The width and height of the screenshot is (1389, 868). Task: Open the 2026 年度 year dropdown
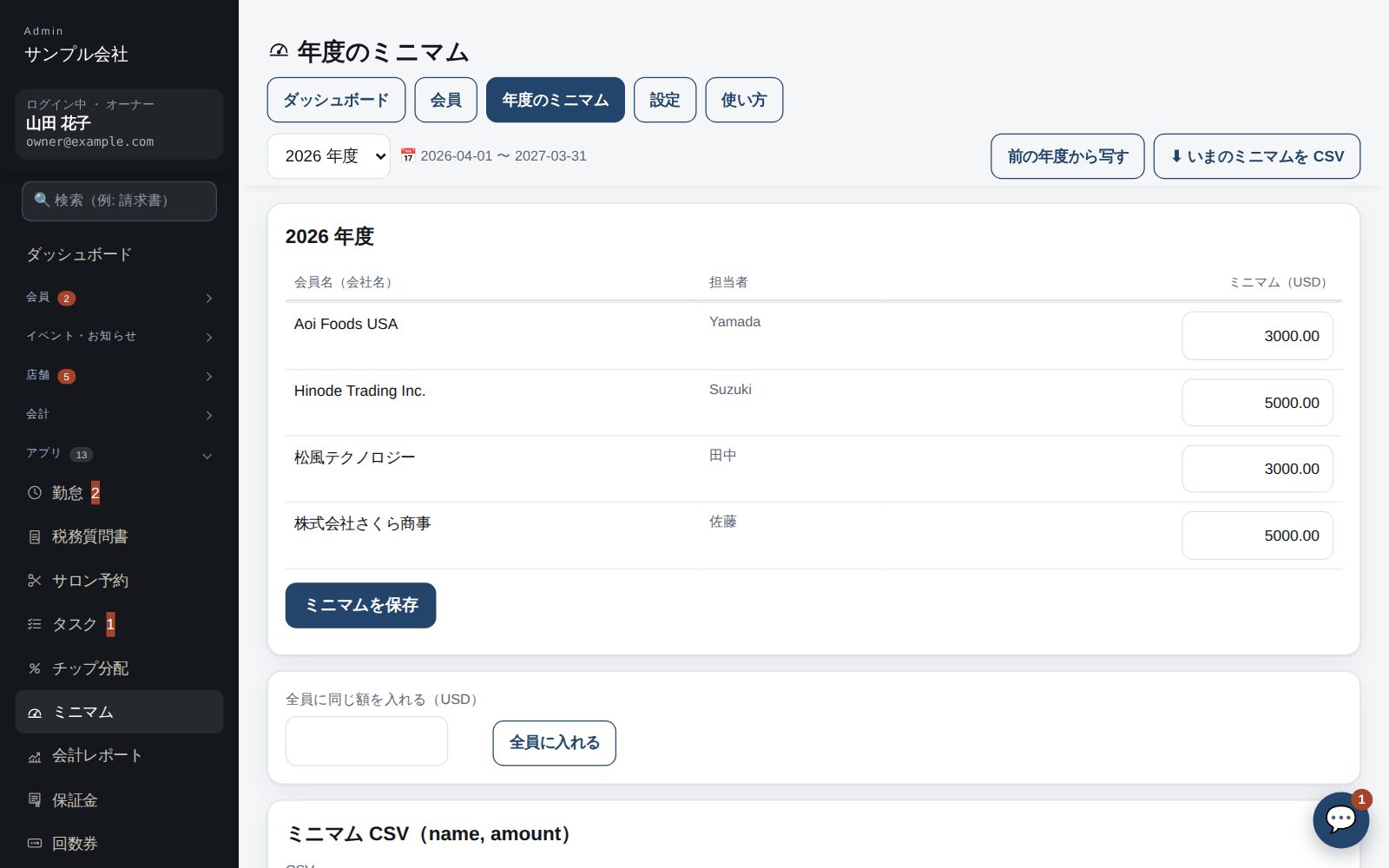pos(329,156)
